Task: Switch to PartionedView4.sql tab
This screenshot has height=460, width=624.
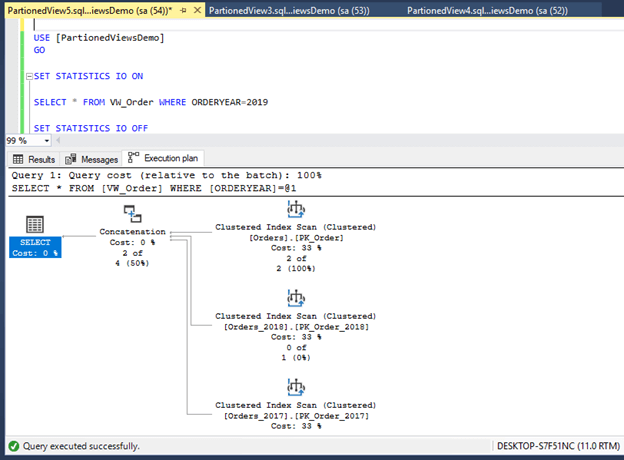Action: pyautogui.click(x=487, y=10)
